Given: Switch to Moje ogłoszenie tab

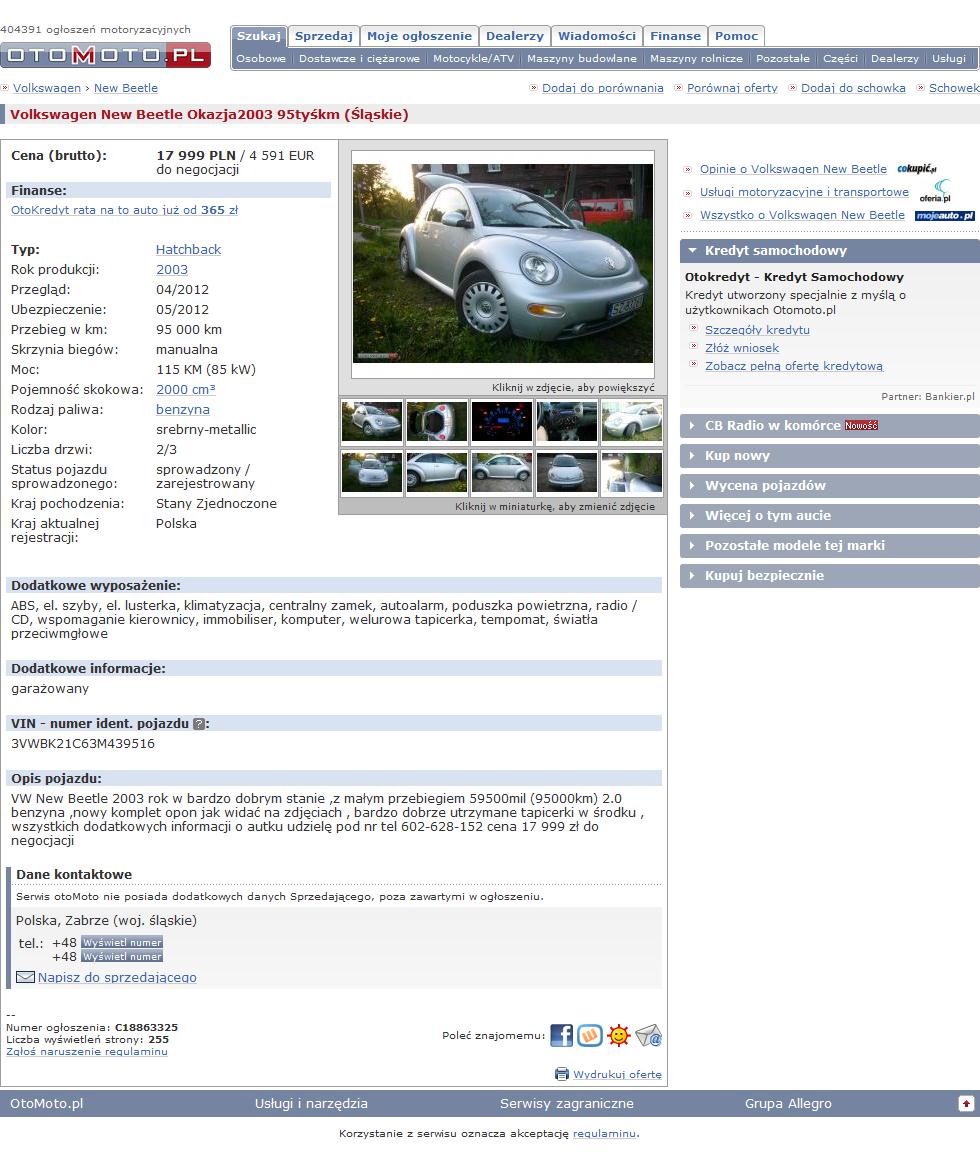Looking at the screenshot, I should (419, 36).
